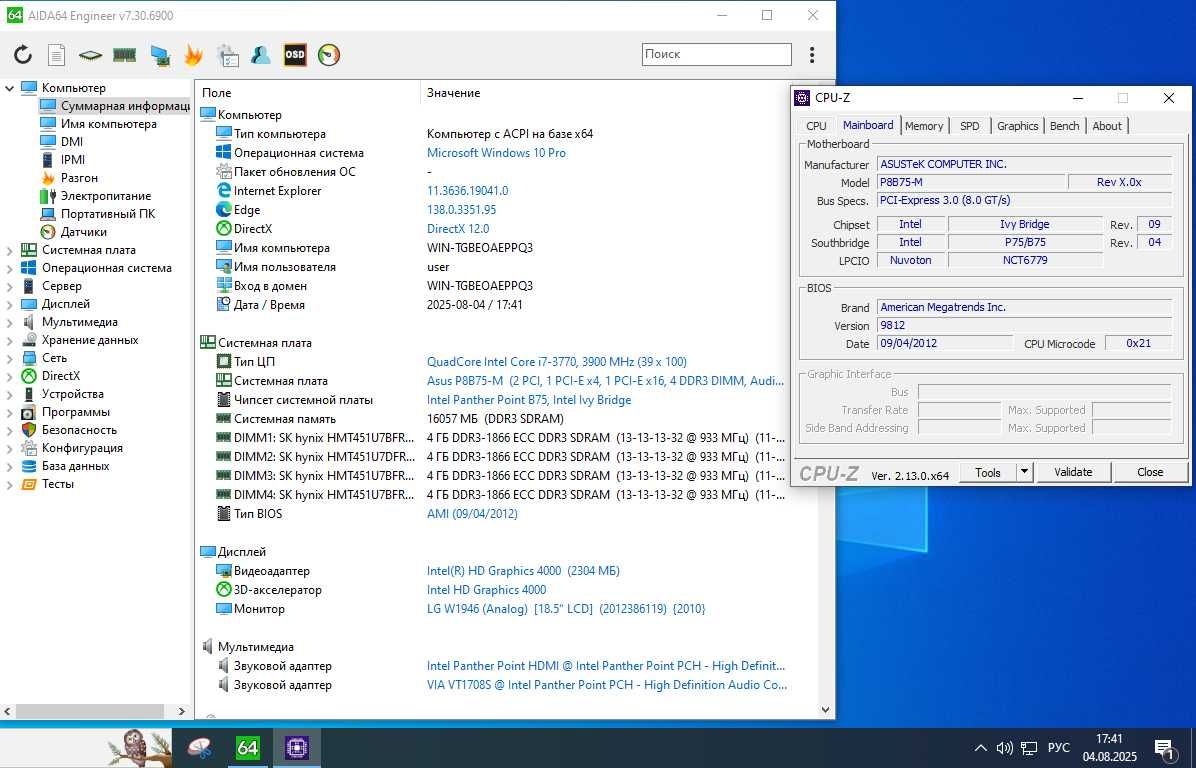
Task: Open Датчики in the sidebar tree
Action: pos(83,232)
